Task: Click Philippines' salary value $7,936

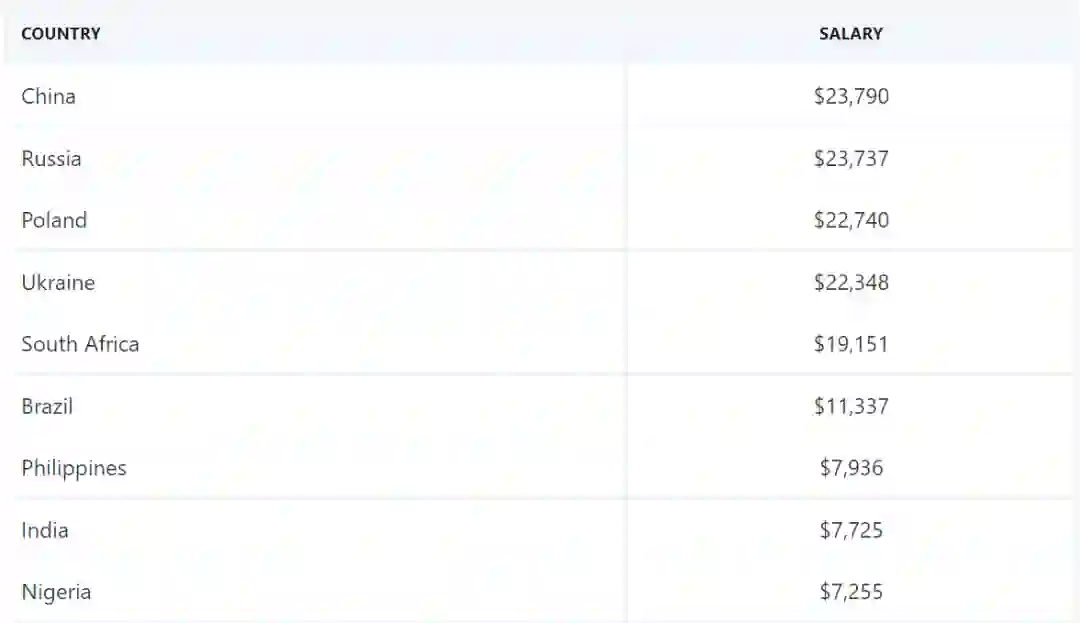Action: (x=851, y=469)
